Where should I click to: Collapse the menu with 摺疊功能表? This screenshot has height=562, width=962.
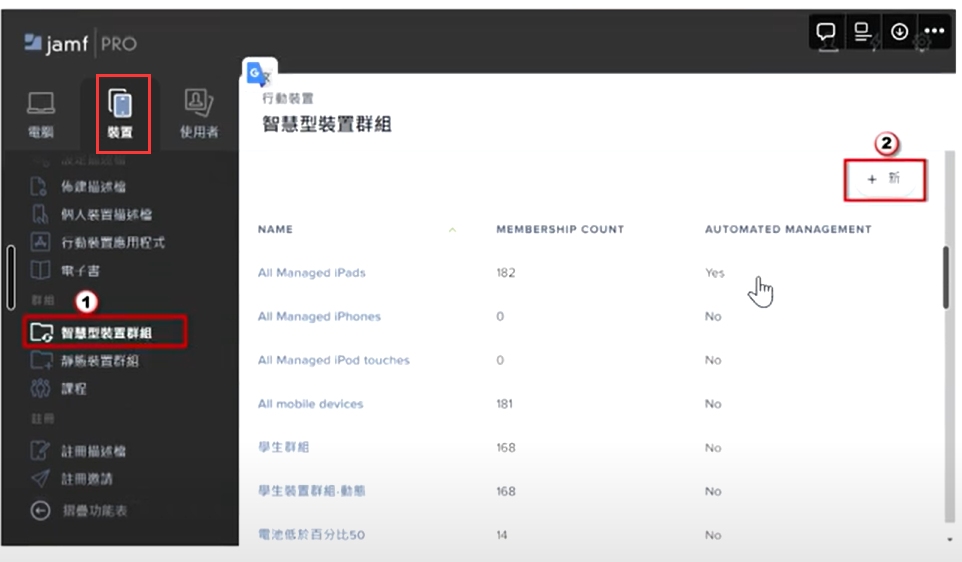pyautogui.click(x=79, y=510)
